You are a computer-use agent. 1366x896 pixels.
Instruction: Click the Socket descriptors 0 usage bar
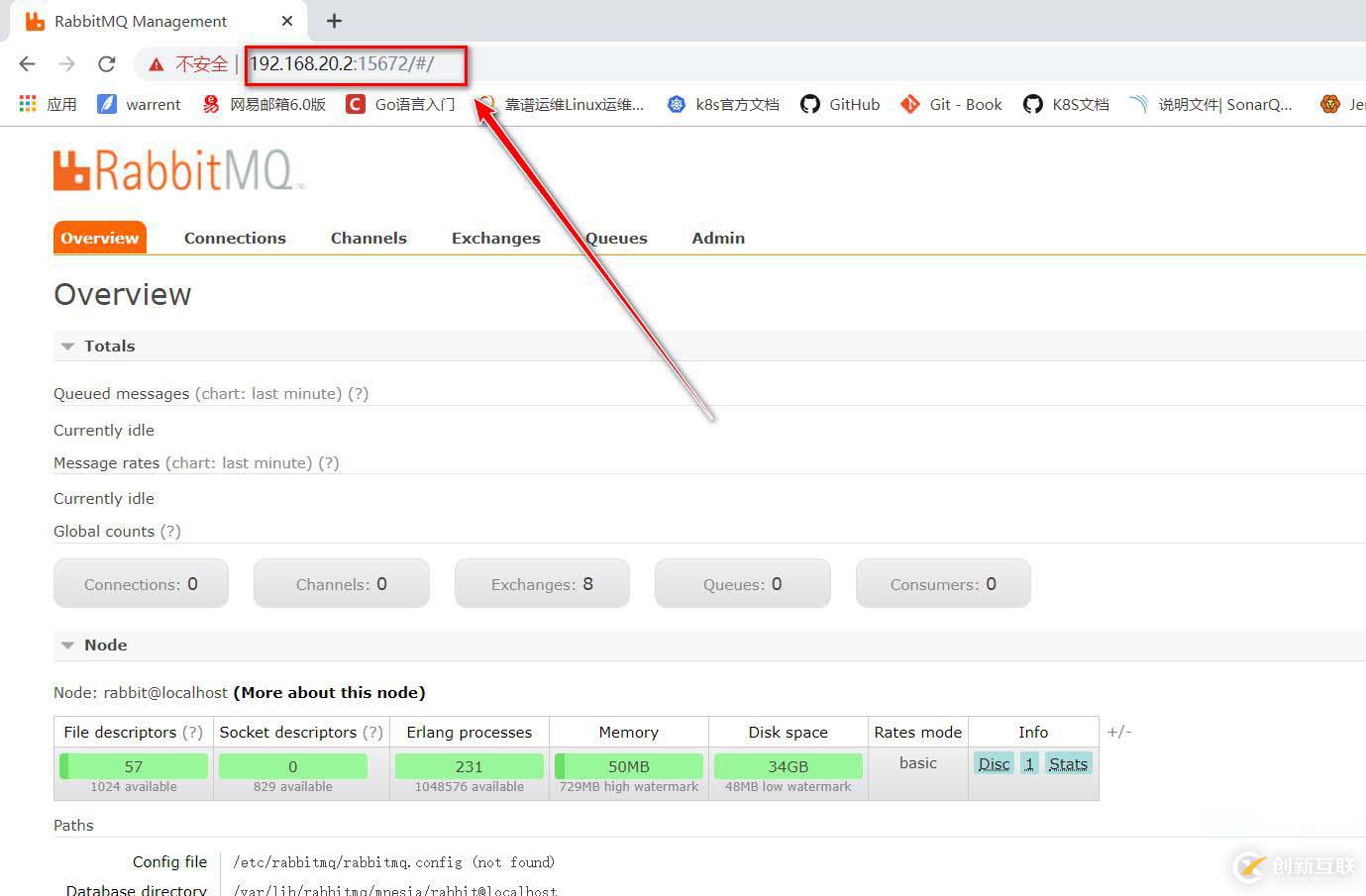click(x=293, y=766)
